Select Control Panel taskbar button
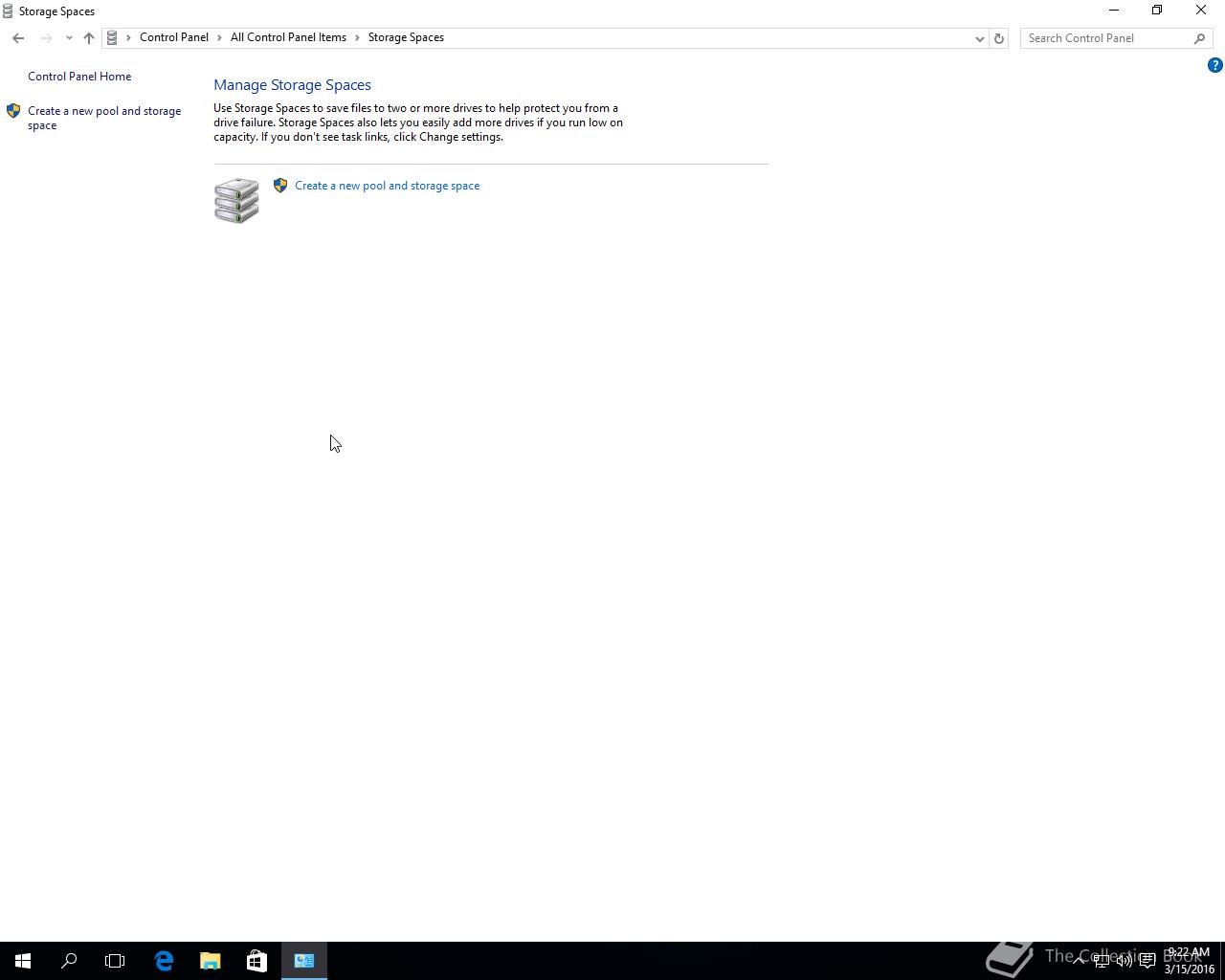 pyautogui.click(x=304, y=961)
